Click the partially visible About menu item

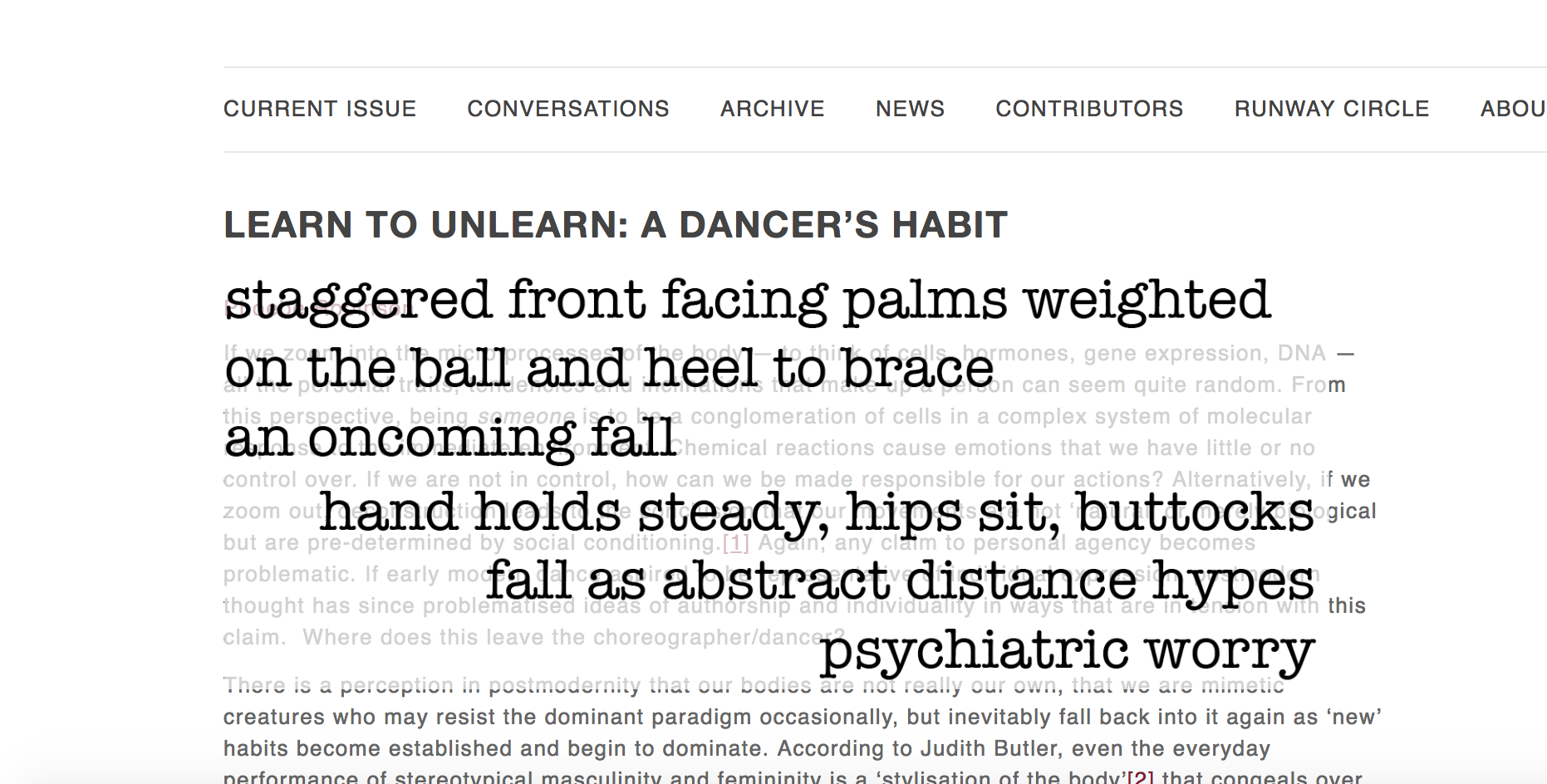1513,109
